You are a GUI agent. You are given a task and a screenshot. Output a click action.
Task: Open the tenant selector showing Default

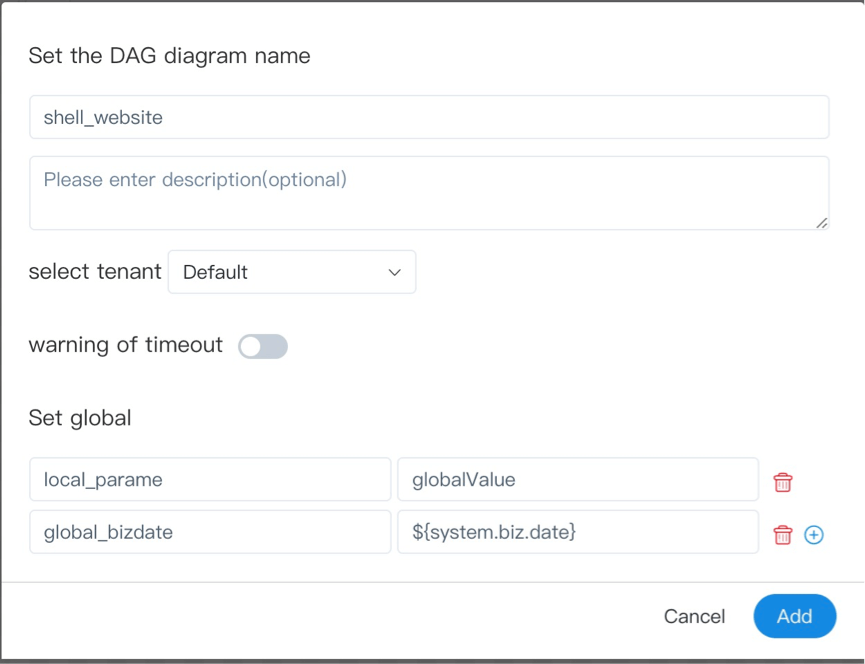click(291, 272)
